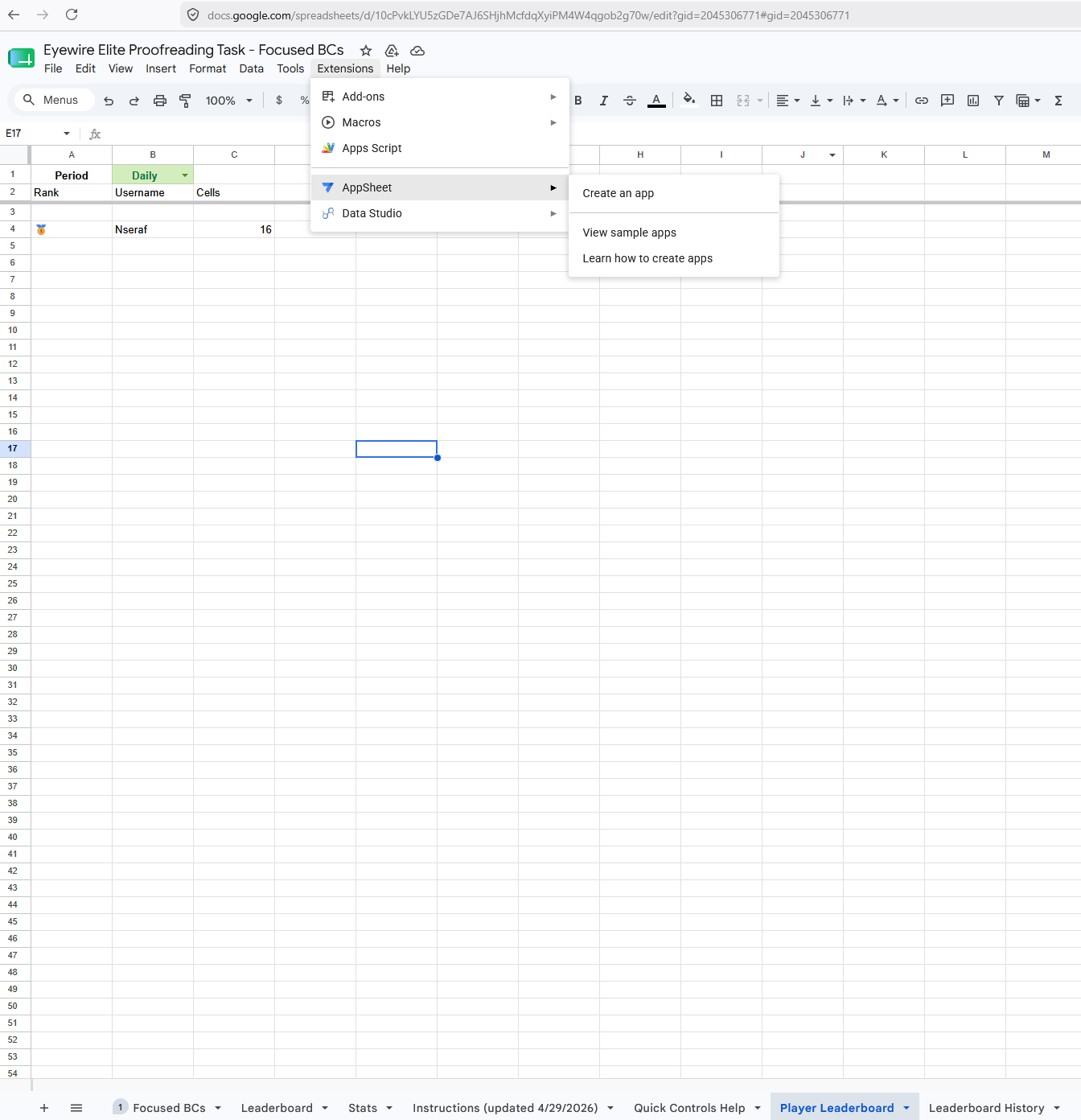The height and width of the screenshot is (1120, 1081).
Task: Click the browser address bar URL
Action: point(528,15)
